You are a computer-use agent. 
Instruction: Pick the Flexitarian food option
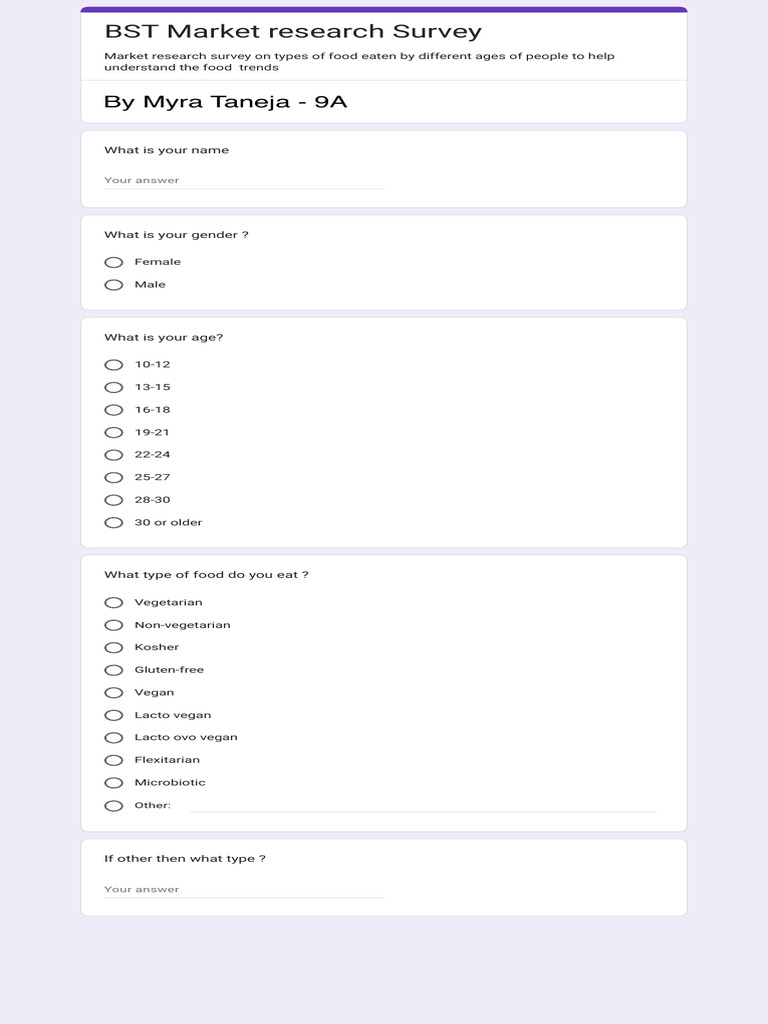(114, 760)
